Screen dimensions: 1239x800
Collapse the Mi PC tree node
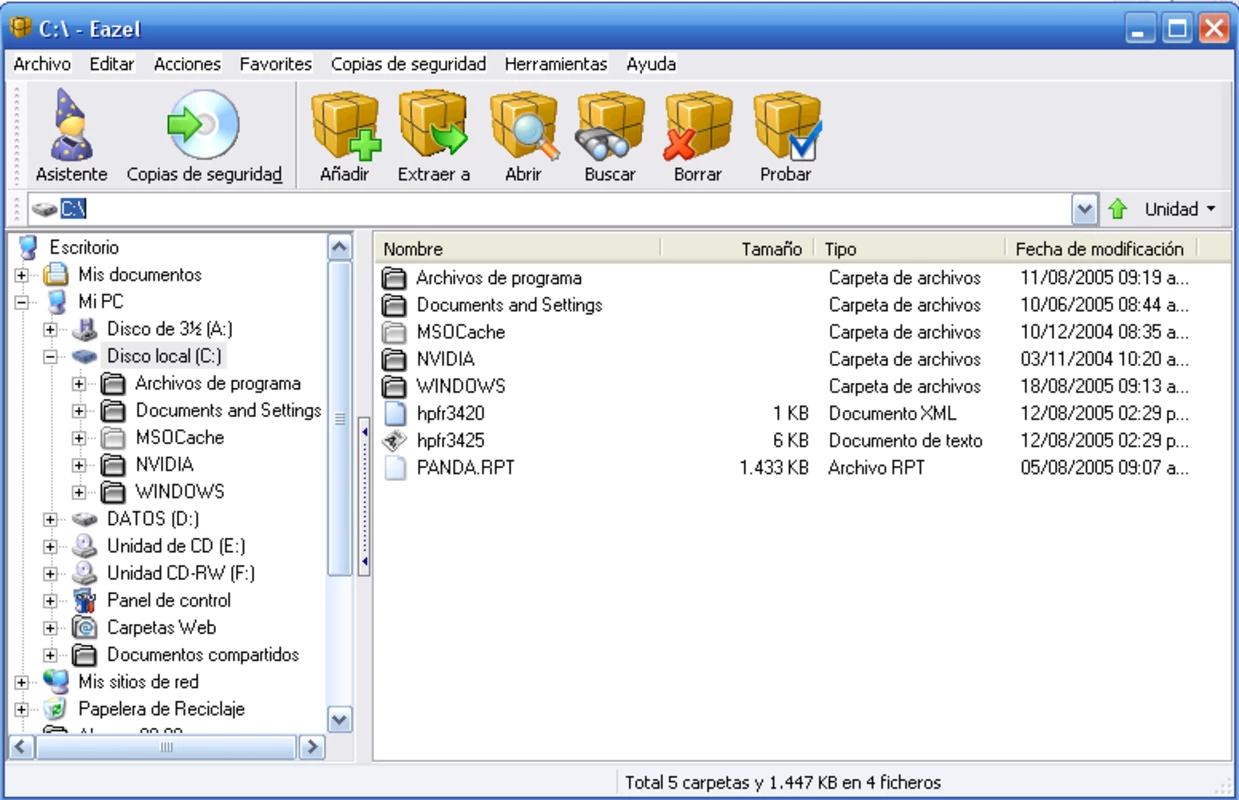click(22, 302)
